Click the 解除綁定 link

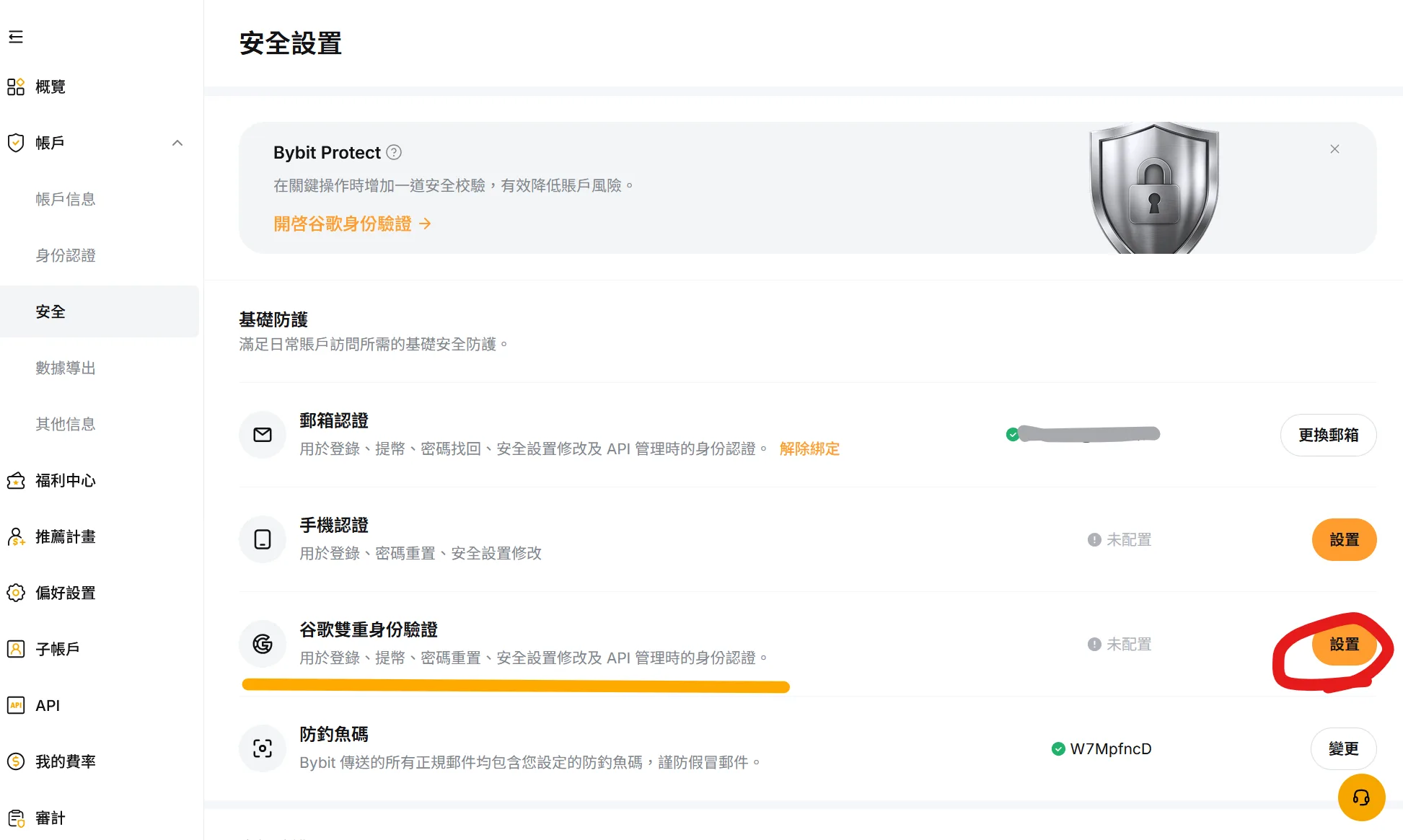tap(809, 448)
